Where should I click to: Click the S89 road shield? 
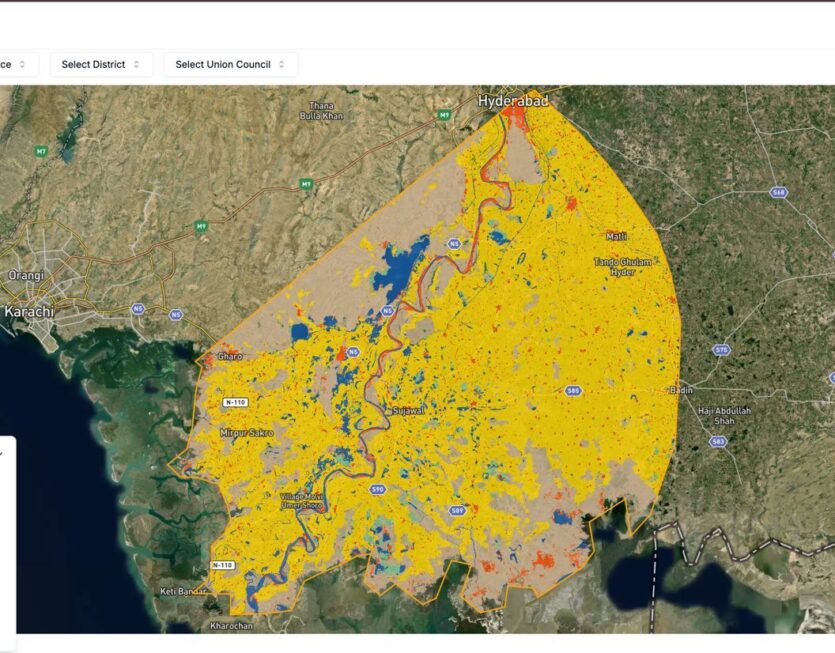coord(457,510)
